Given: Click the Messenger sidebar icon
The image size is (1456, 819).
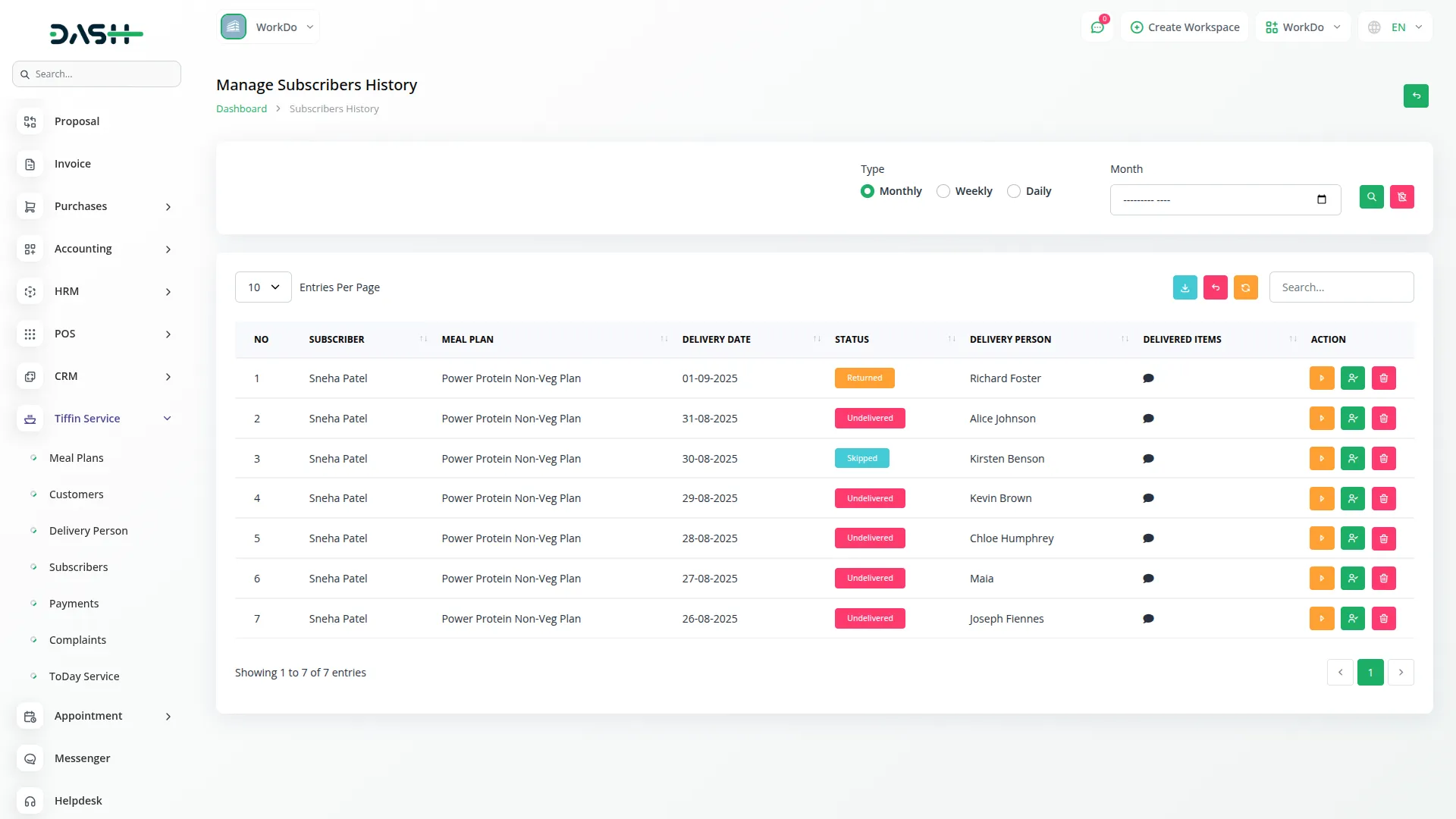Looking at the screenshot, I should point(30,758).
